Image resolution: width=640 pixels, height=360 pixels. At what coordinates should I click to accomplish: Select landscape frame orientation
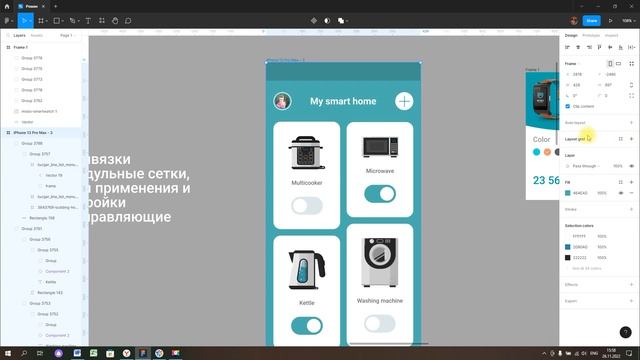[x=619, y=64]
